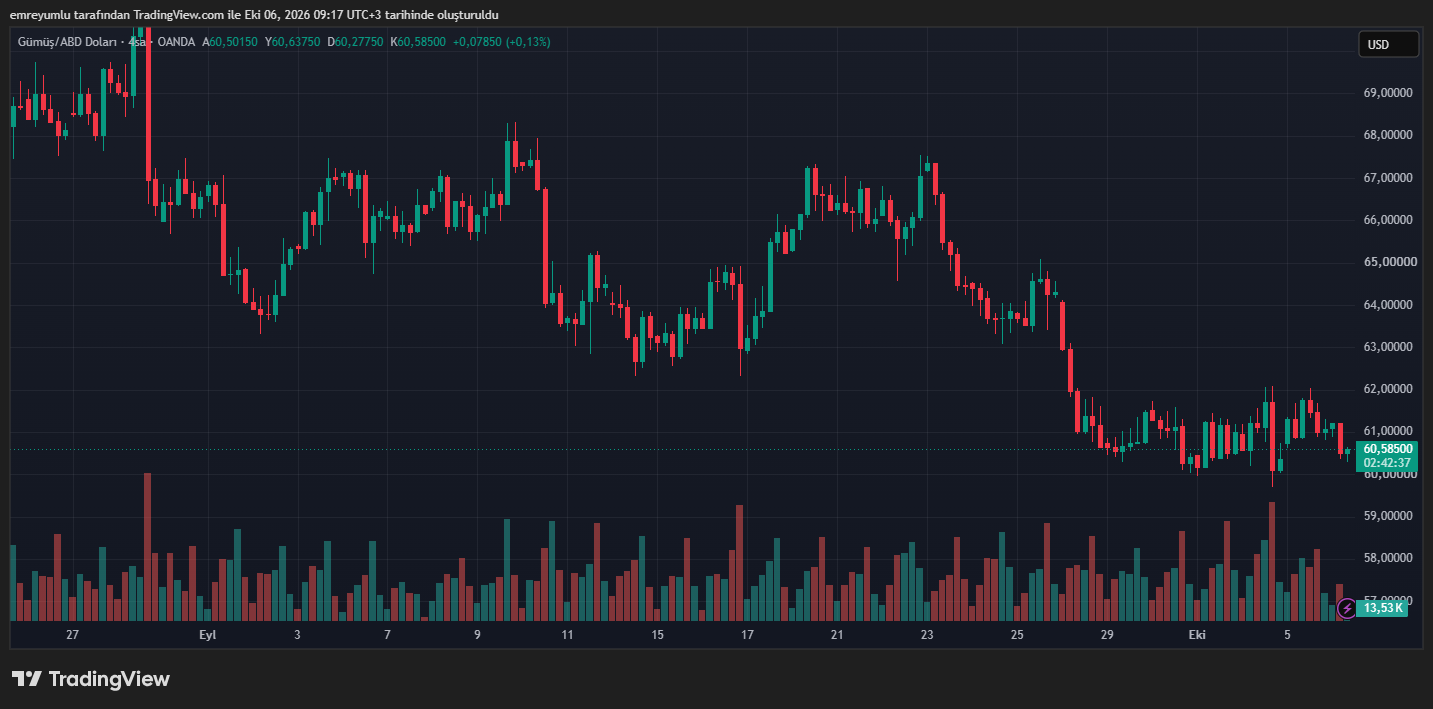Click the 69,00000 price axis label
The image size is (1433, 709).
[x=1390, y=93]
